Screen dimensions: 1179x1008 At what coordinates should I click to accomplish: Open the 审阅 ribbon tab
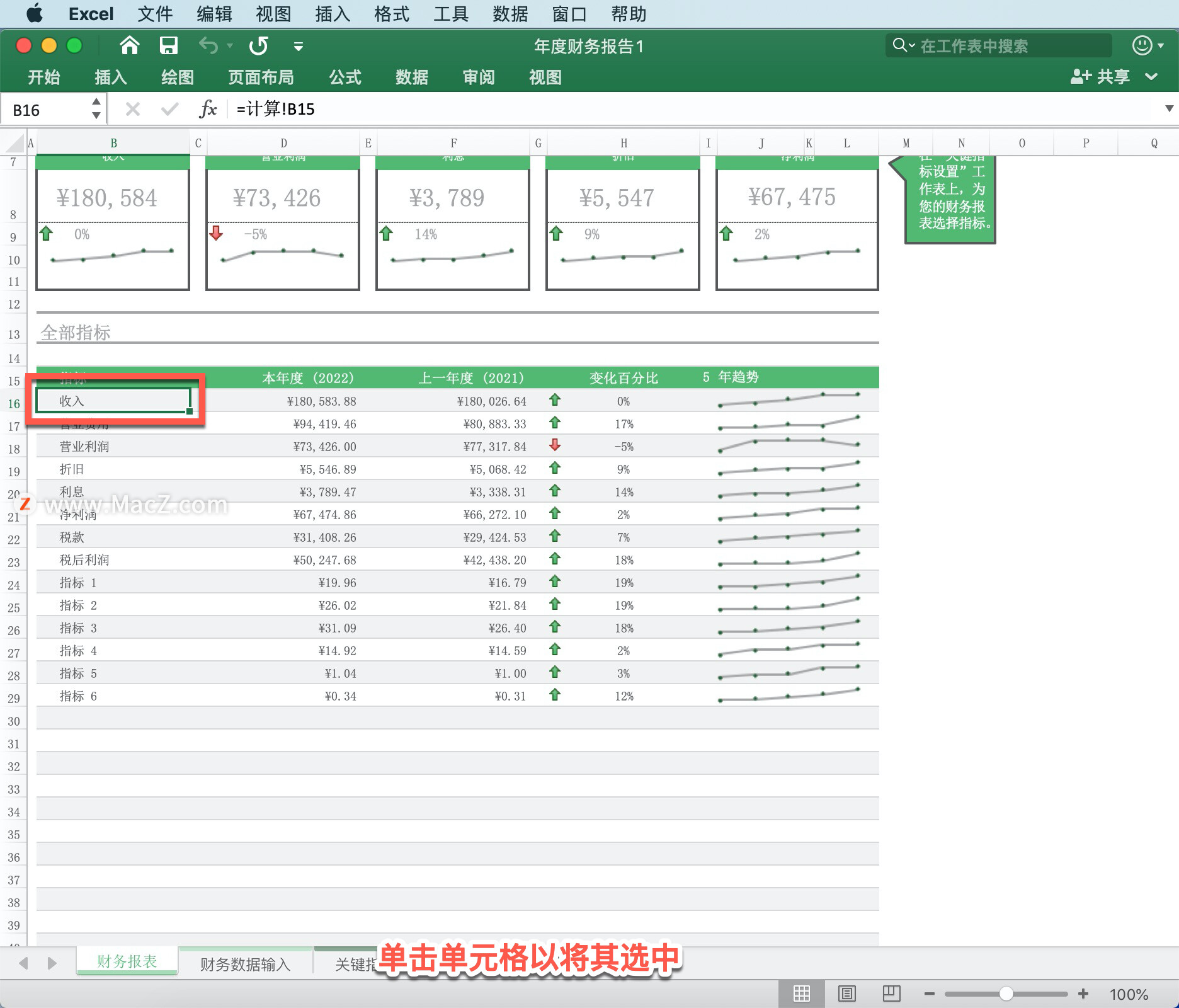[479, 77]
